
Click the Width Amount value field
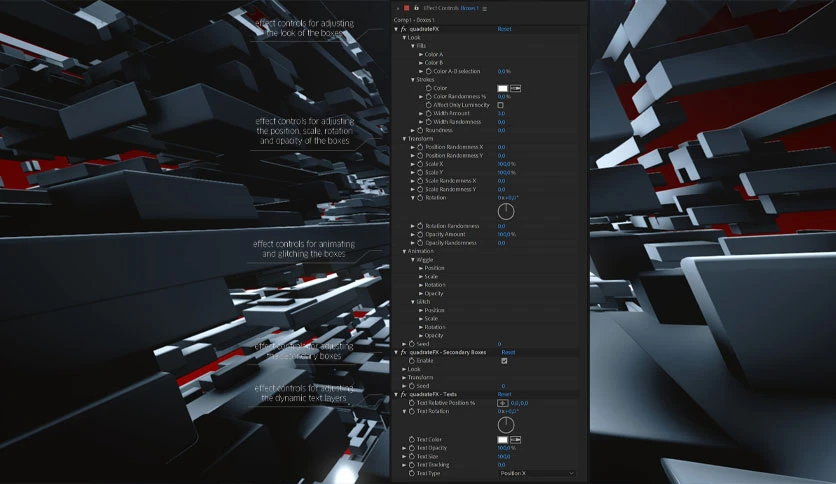coord(501,114)
